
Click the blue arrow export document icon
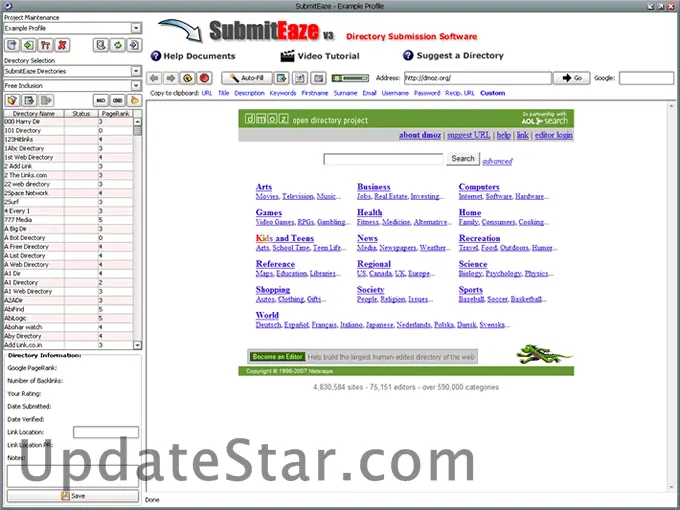tap(134, 45)
